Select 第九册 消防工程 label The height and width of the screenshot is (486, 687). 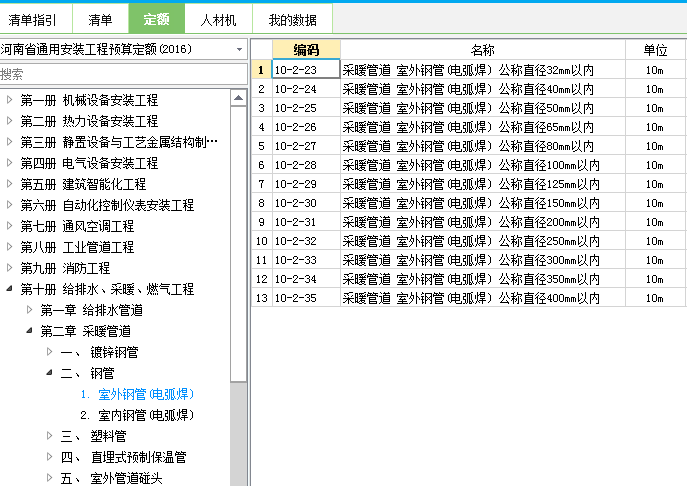[x=65, y=268]
